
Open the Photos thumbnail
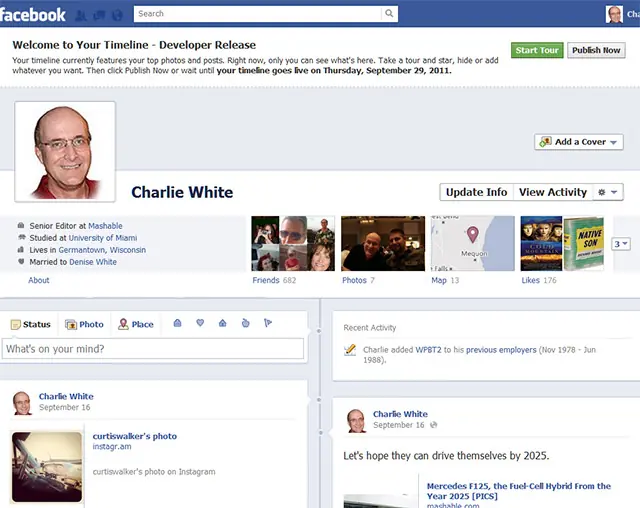383,244
